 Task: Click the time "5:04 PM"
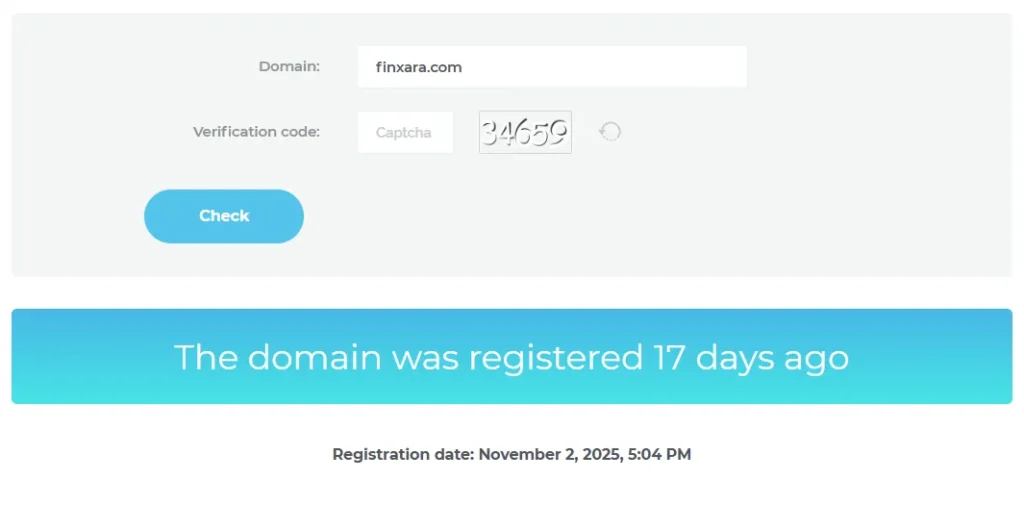click(659, 454)
